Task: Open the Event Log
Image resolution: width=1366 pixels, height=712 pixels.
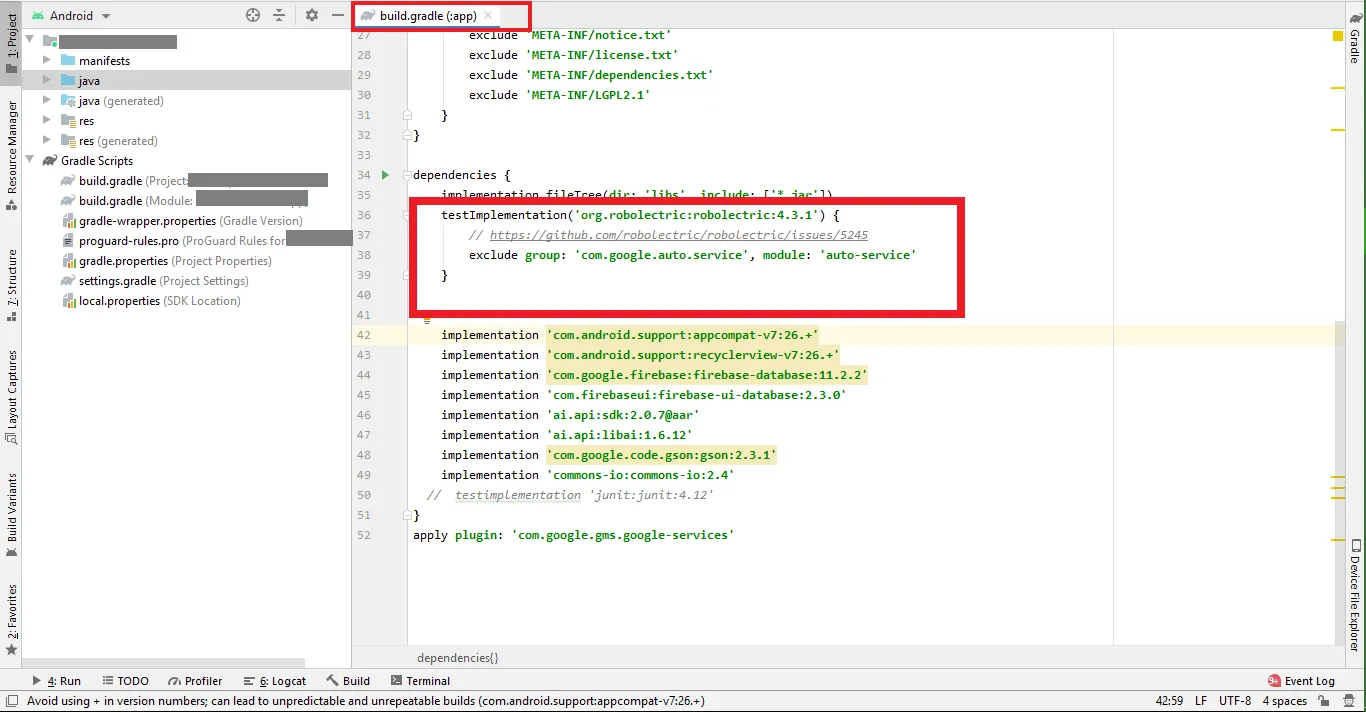Action: coord(1301,681)
